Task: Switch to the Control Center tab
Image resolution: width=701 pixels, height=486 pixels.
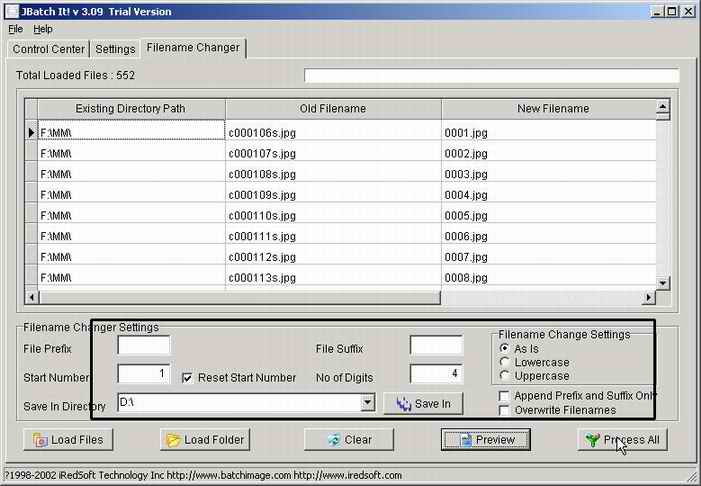Action: pos(49,49)
